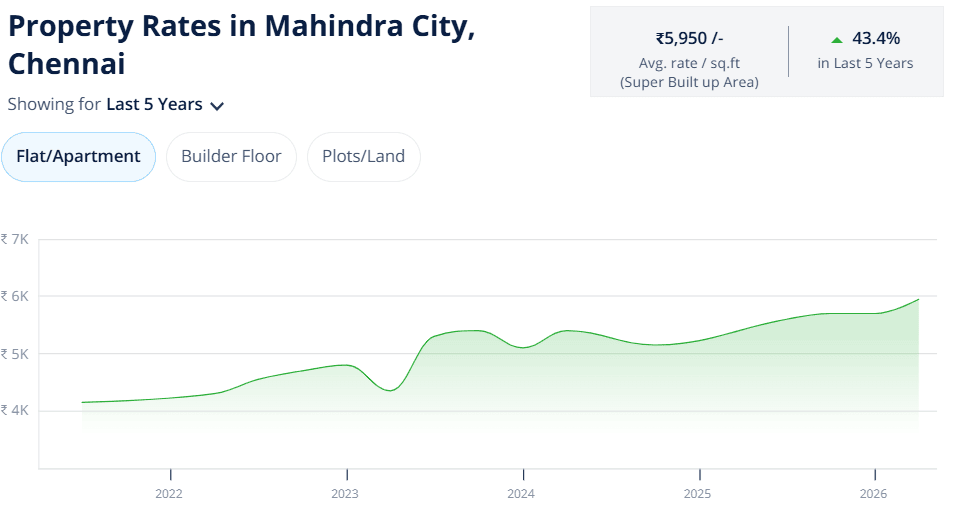Click the green up-arrow growth icon

coord(837,40)
